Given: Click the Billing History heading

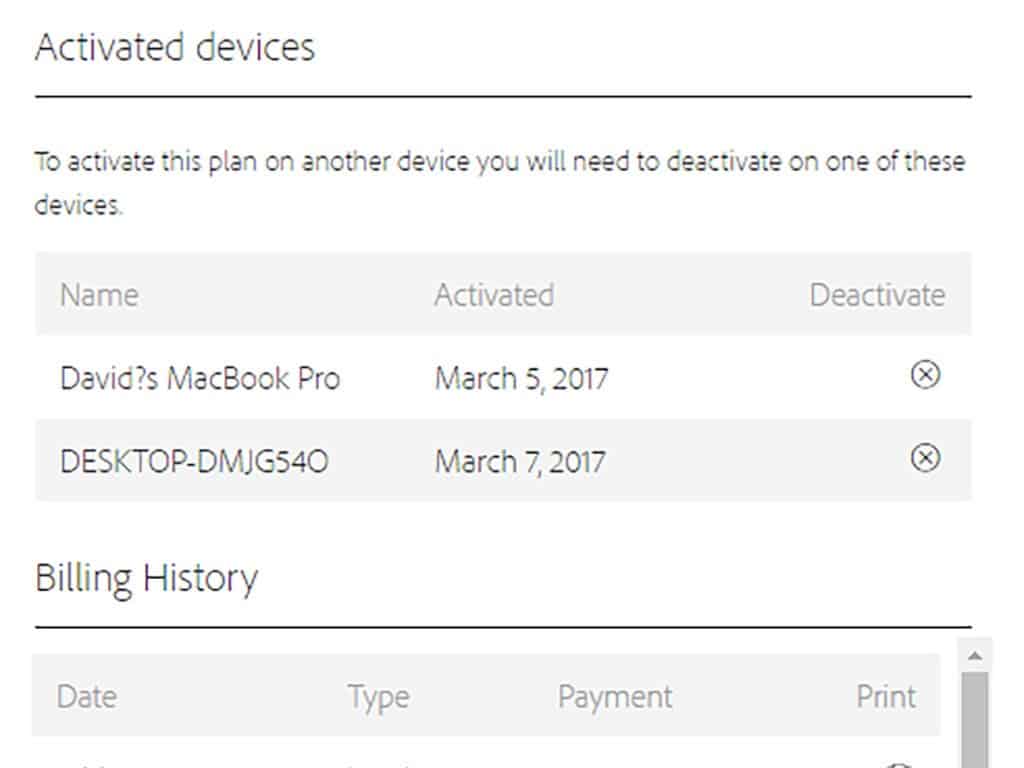Looking at the screenshot, I should pos(146,578).
